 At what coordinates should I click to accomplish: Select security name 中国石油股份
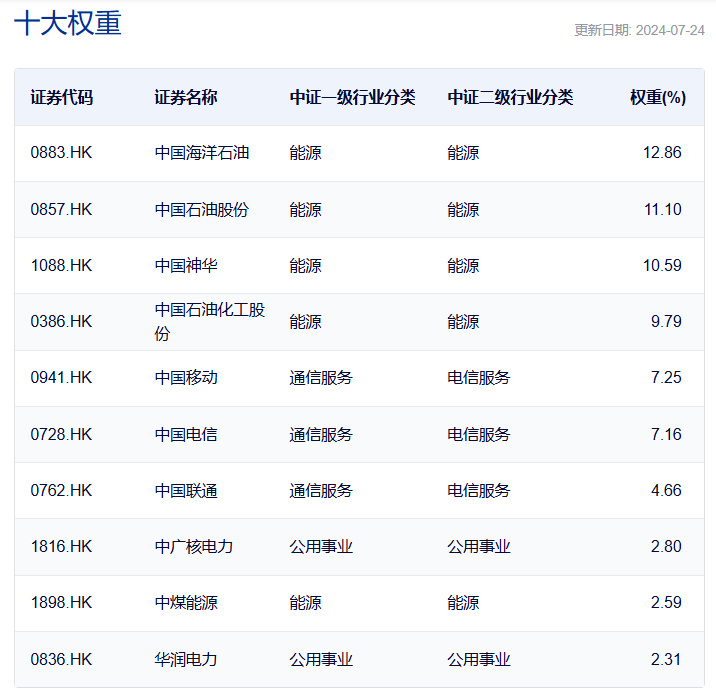click(202, 210)
